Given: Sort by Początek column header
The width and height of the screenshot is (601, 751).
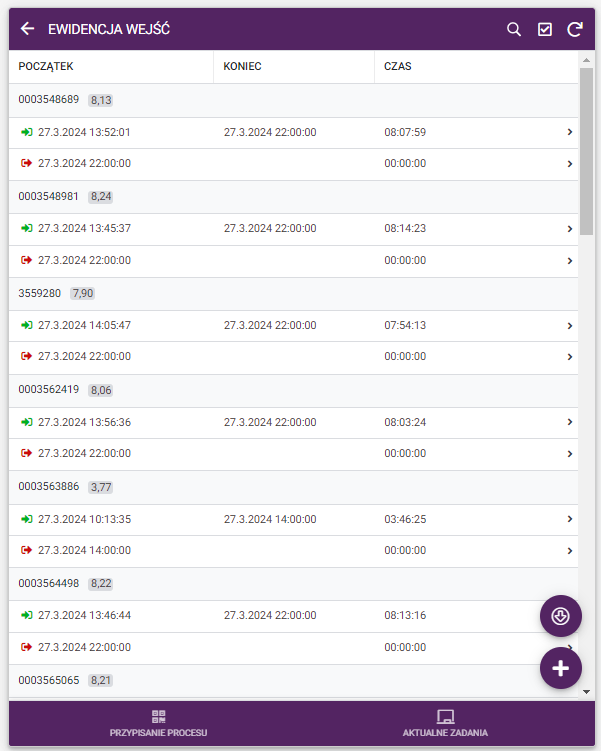Looking at the screenshot, I should tap(46, 67).
